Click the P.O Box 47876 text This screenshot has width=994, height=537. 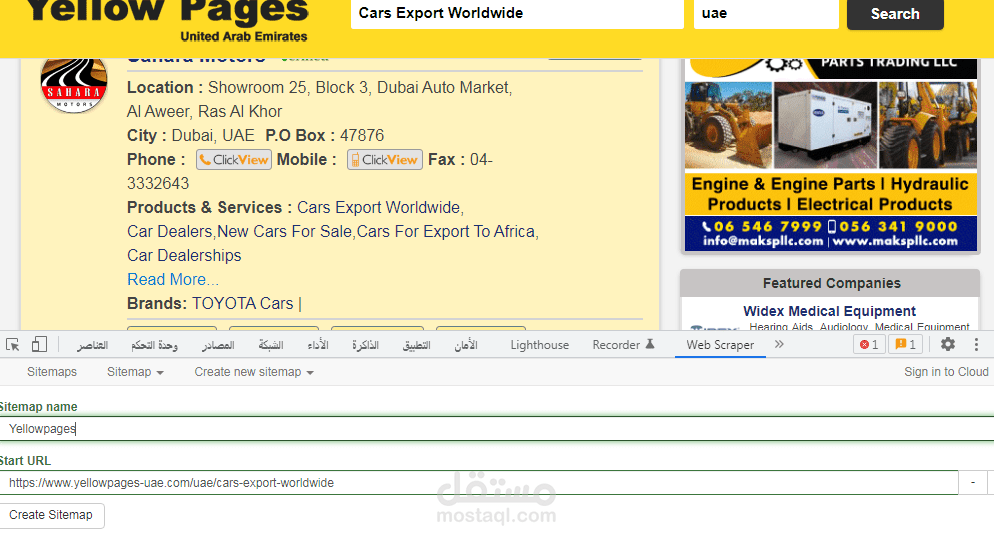(x=325, y=136)
